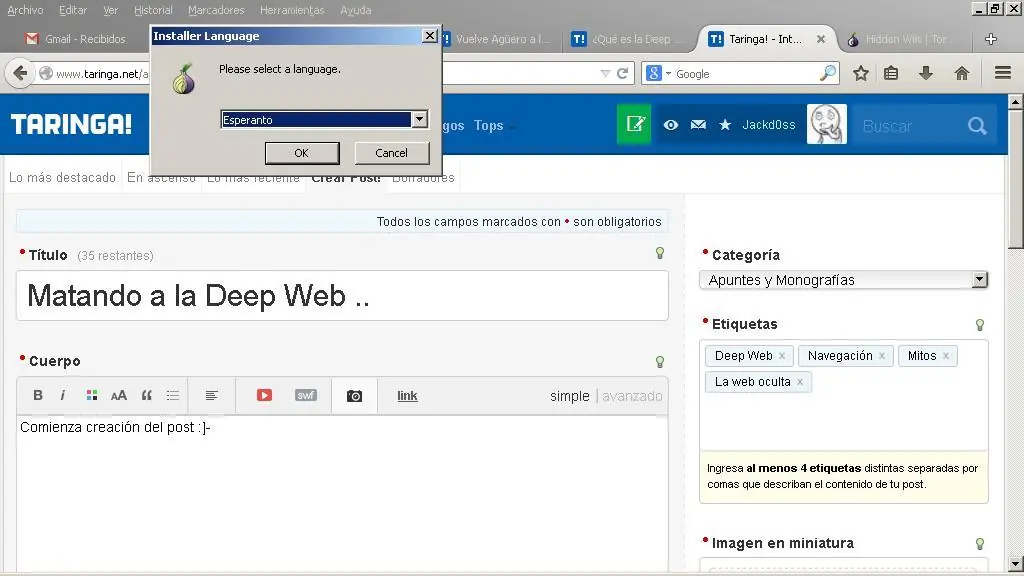Remove the Navegación tag
1024x576 pixels.
[882, 356]
